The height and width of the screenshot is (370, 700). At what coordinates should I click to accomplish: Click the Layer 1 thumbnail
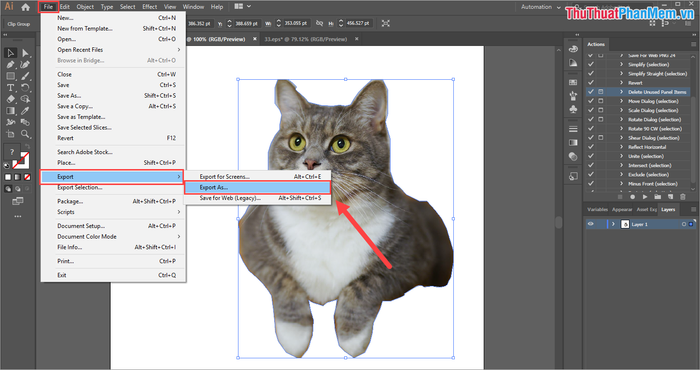[625, 224]
